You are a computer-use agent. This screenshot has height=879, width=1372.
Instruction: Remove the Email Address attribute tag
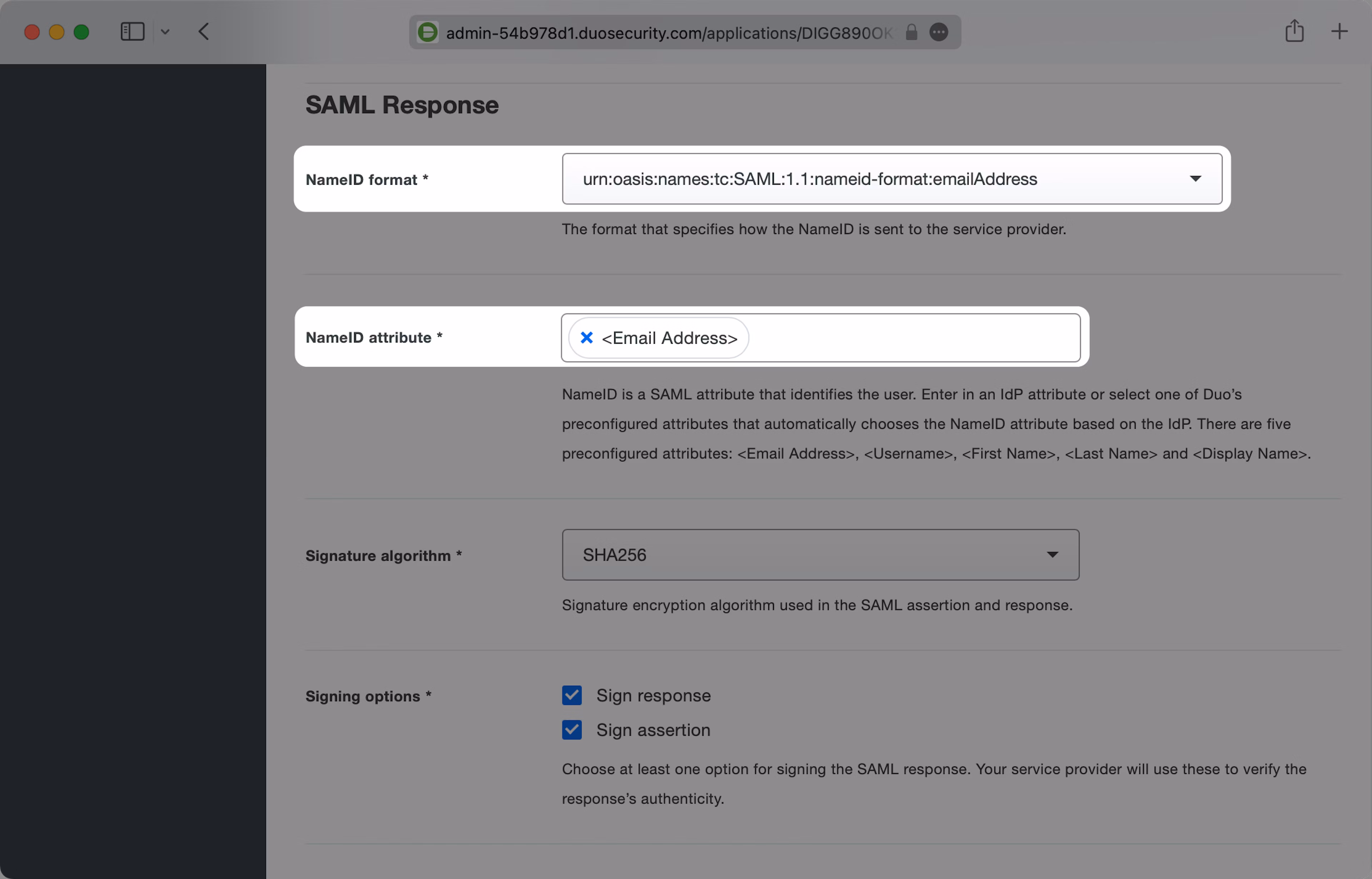[586, 338]
